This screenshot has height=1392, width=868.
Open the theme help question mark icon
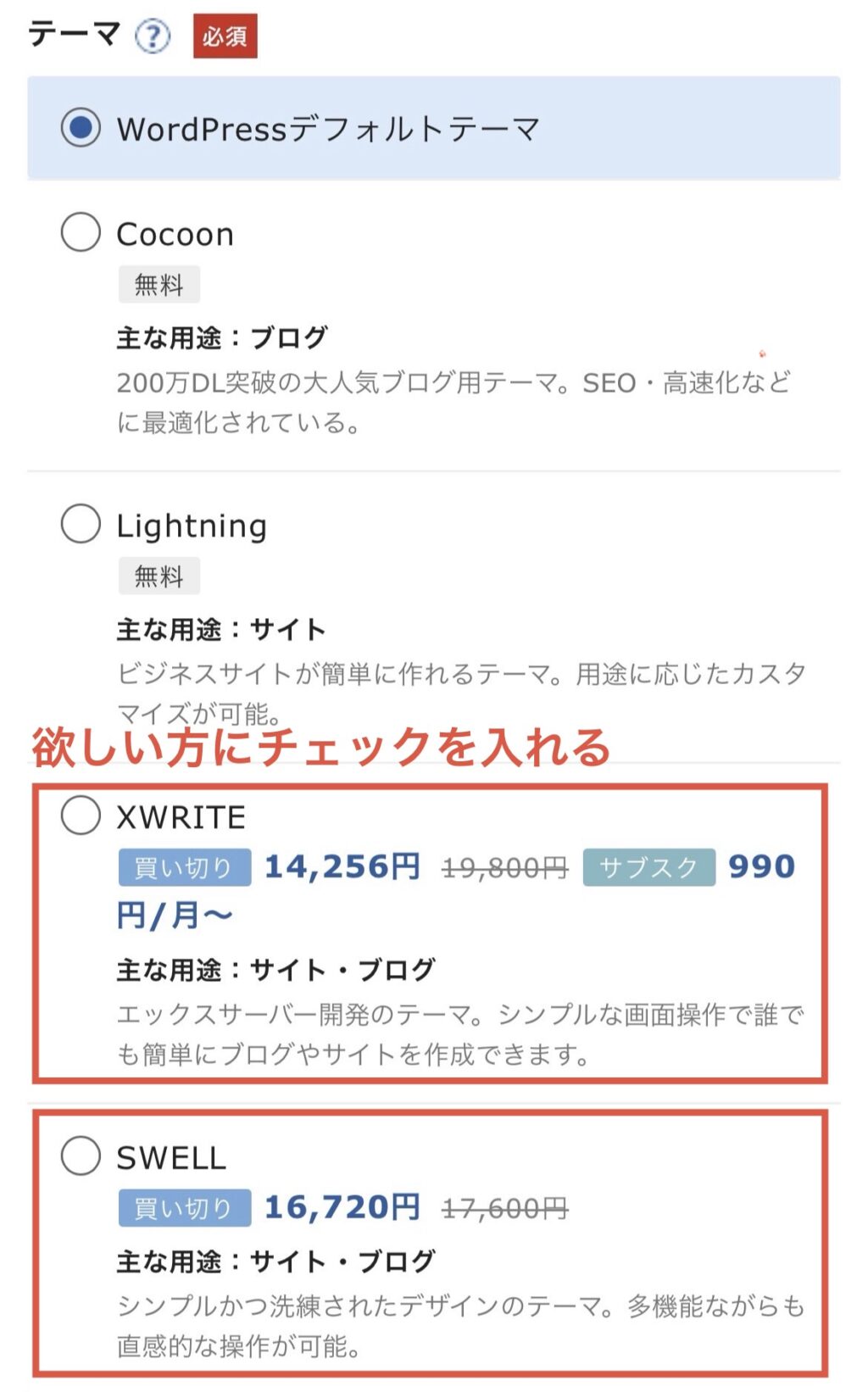tap(153, 36)
